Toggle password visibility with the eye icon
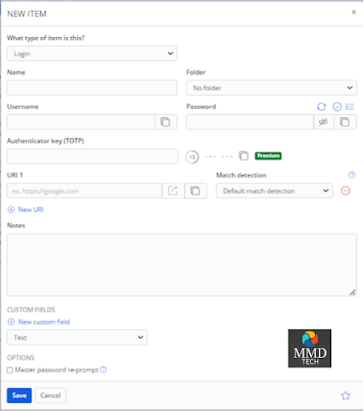 [x=323, y=122]
